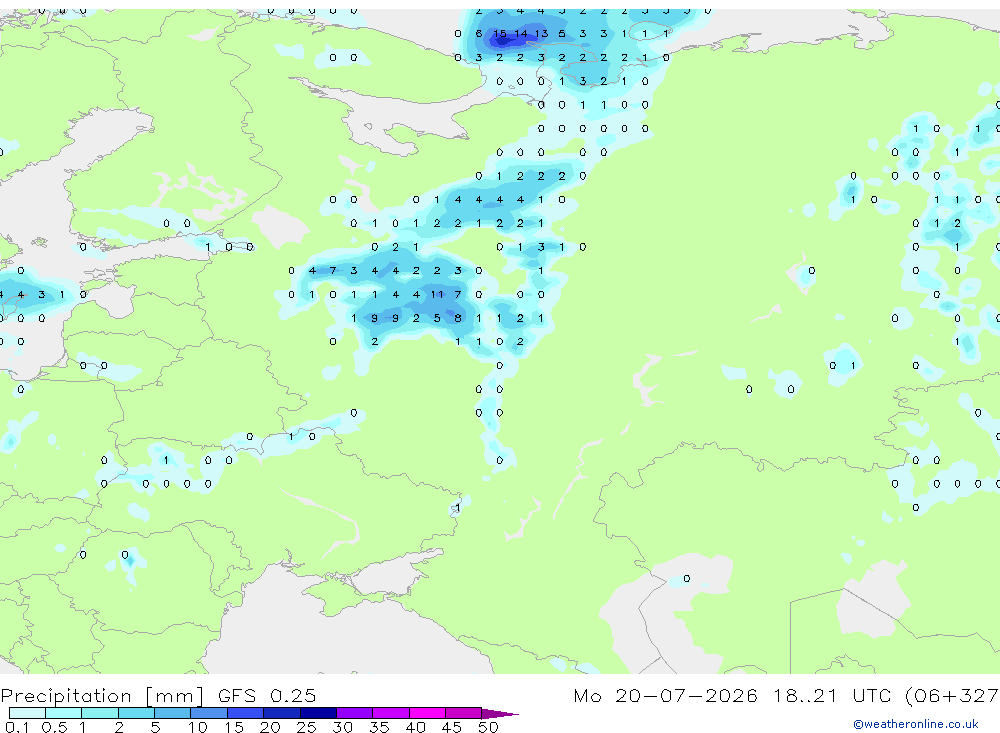Click the '8' precipitation value on the map
This screenshot has height=733, width=1000.
click(458, 318)
